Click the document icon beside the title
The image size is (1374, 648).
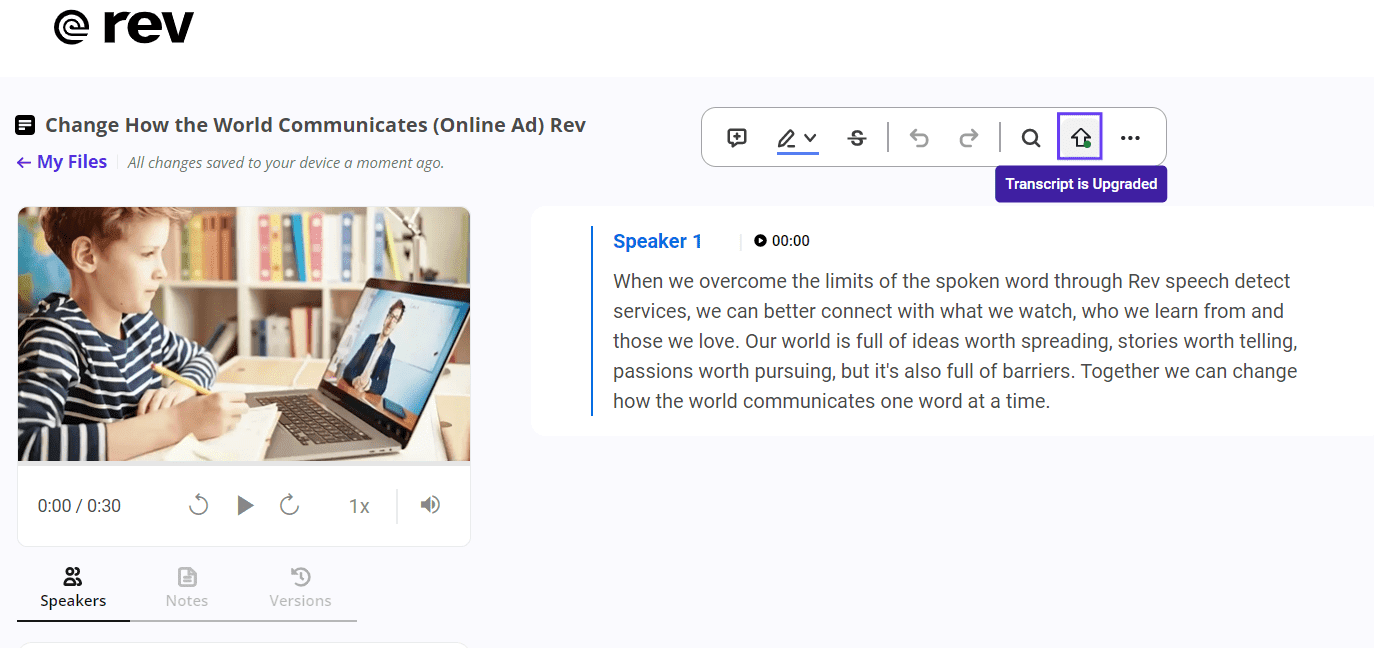click(25, 125)
